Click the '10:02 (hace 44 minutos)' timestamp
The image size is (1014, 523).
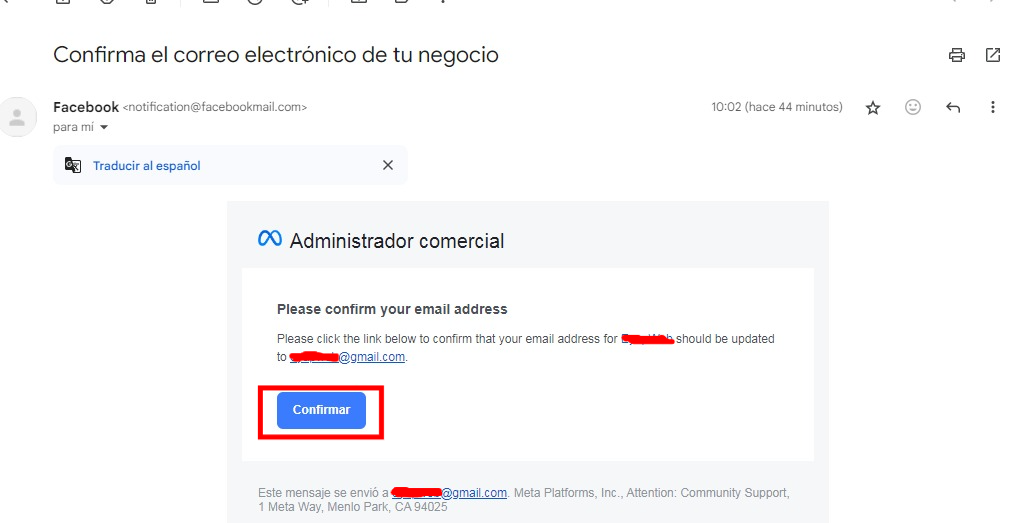(777, 107)
